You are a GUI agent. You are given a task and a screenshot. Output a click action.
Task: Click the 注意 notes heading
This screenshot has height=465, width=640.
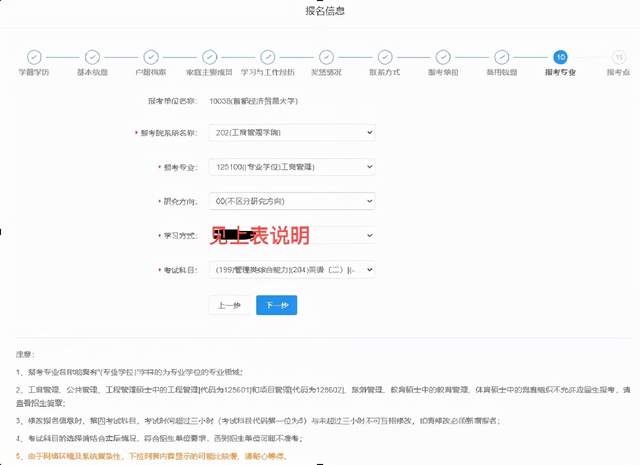tap(25, 354)
